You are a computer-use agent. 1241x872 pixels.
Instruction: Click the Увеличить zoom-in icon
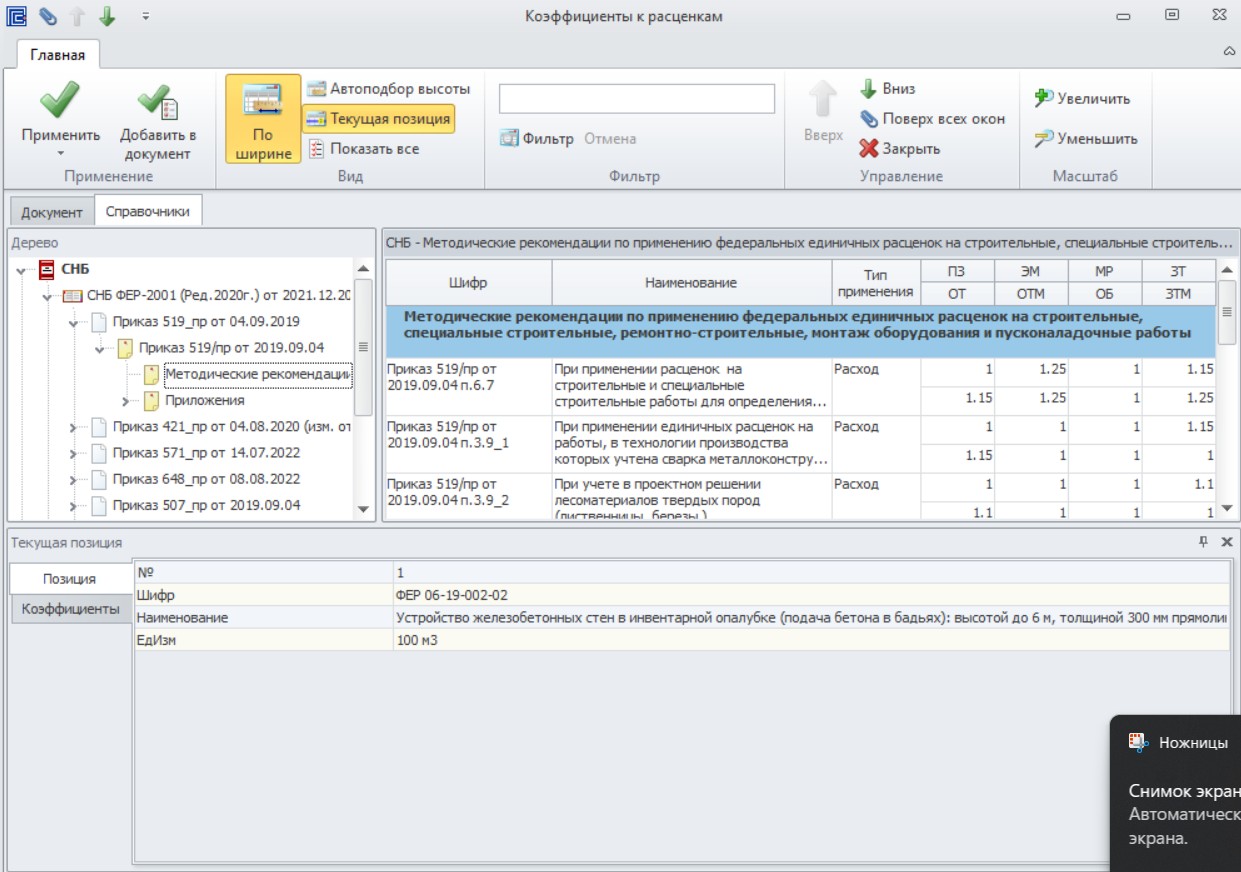pos(1044,98)
